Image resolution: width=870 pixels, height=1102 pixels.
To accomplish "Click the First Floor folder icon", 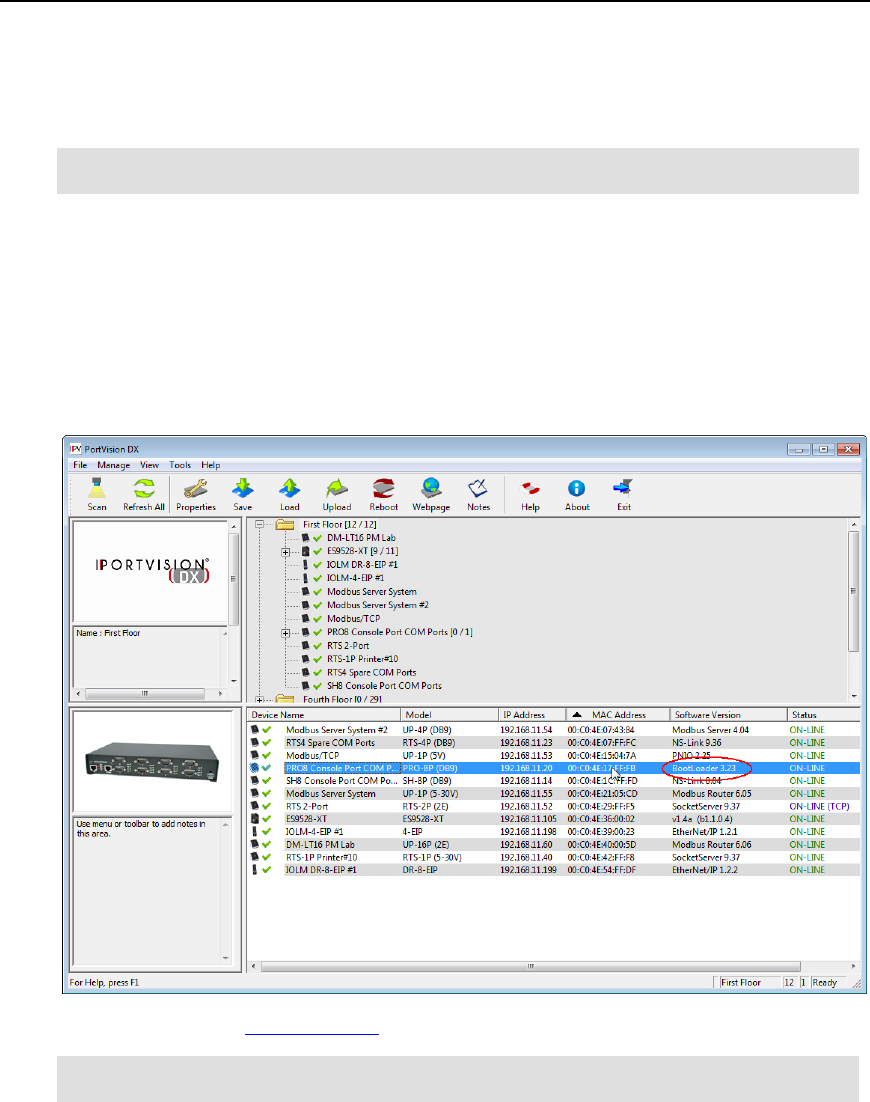I will (285, 524).
